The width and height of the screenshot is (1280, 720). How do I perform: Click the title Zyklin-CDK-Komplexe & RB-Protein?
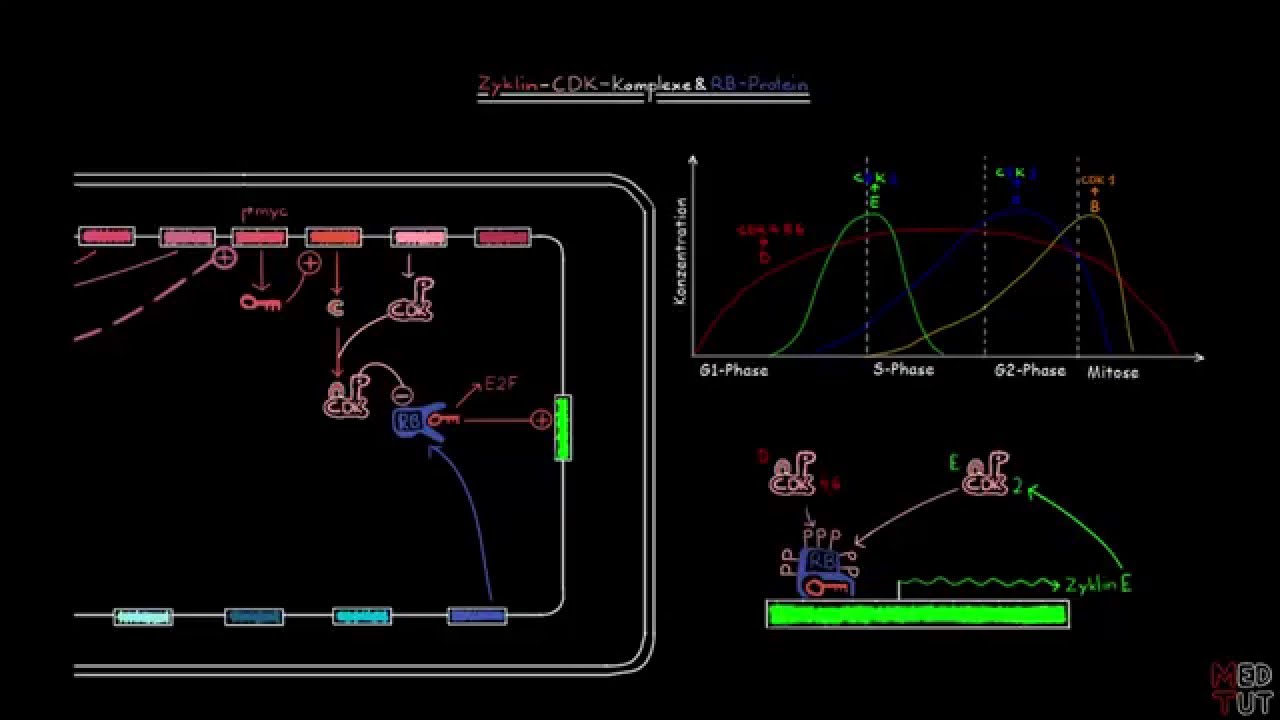click(x=642, y=86)
